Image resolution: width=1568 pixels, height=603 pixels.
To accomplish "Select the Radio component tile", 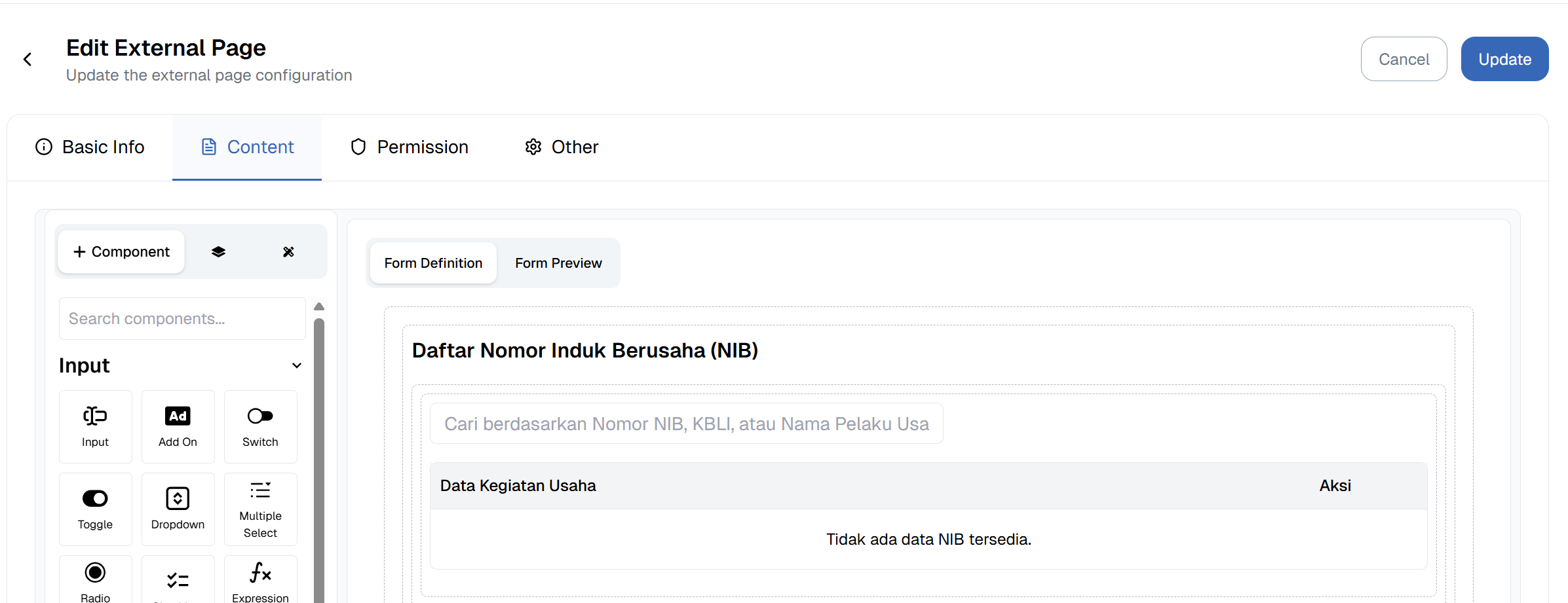I will point(95,580).
